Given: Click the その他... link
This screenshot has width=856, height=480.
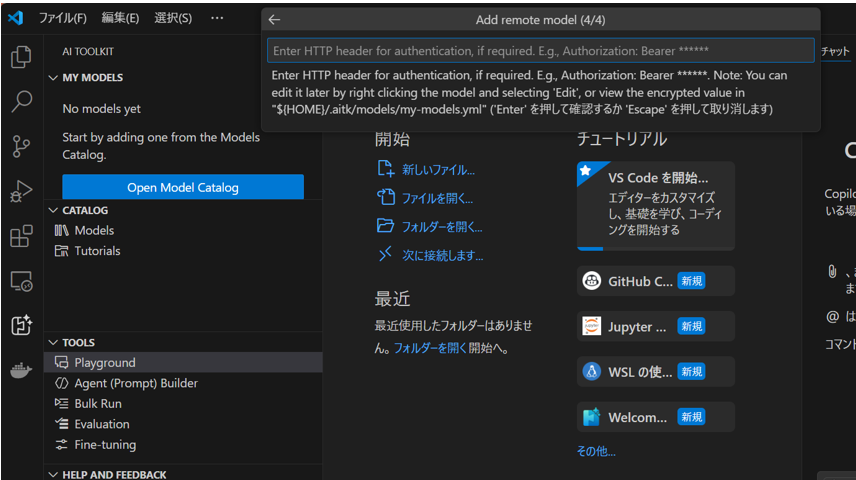Looking at the screenshot, I should [x=596, y=451].
